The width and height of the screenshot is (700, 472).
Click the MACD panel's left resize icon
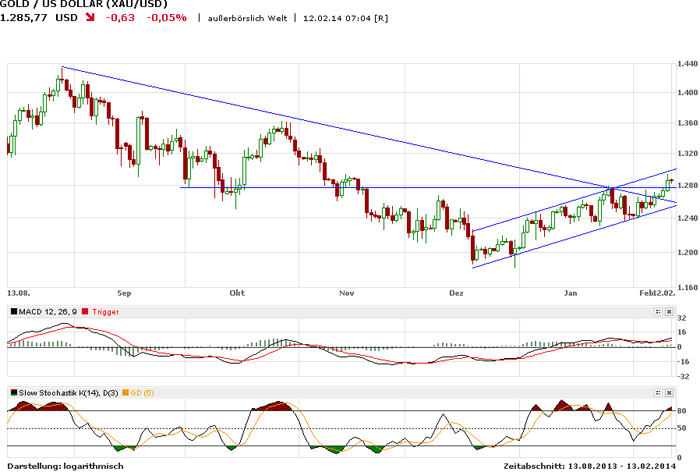(x=658, y=312)
